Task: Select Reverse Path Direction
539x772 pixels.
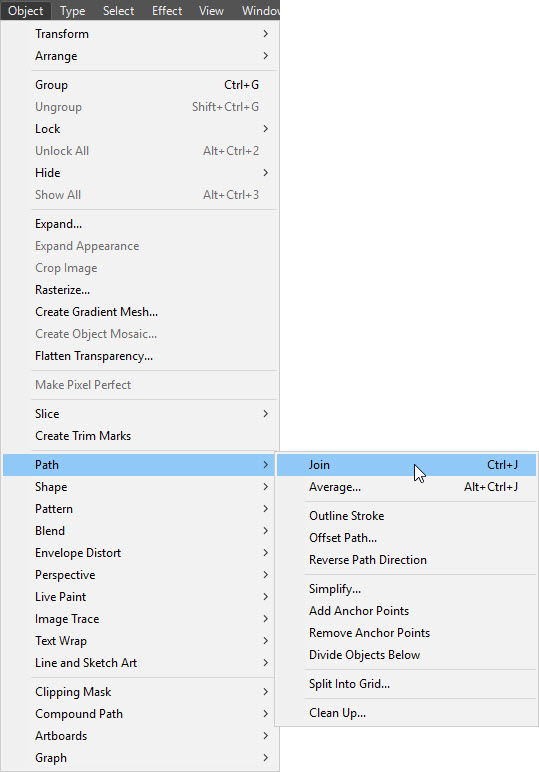Action: coord(406,560)
